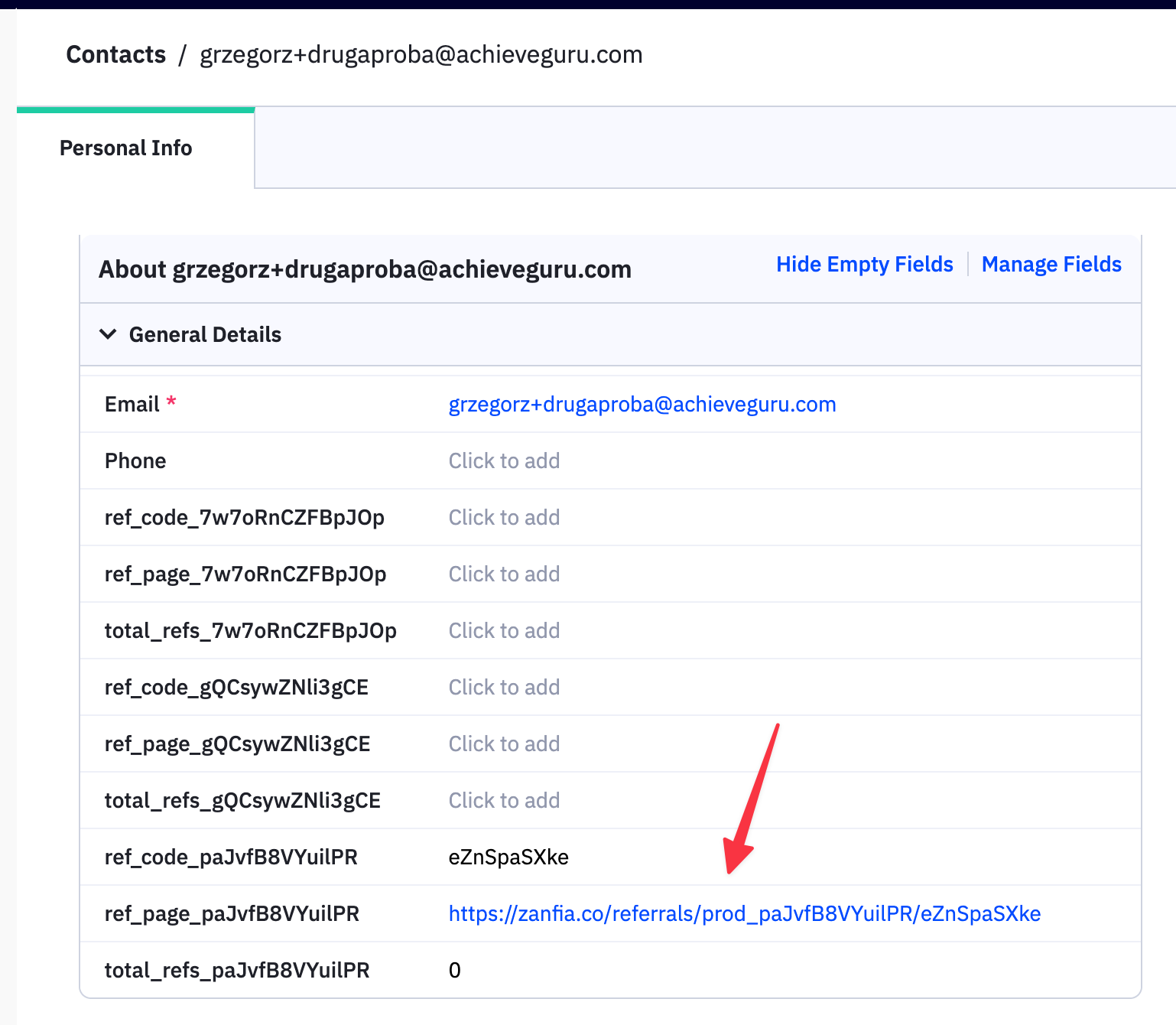Click the General Details section header
This screenshot has height=1025, width=1176.
205,334
